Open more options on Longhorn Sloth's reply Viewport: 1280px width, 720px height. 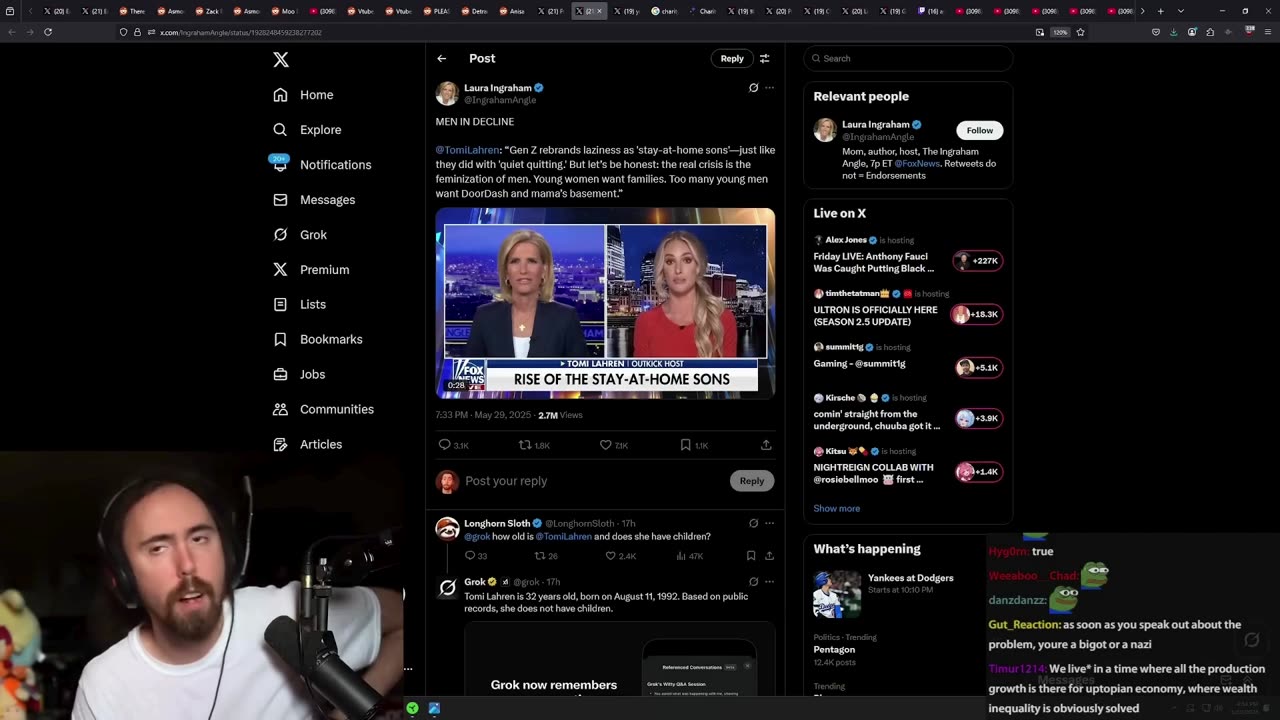click(769, 523)
